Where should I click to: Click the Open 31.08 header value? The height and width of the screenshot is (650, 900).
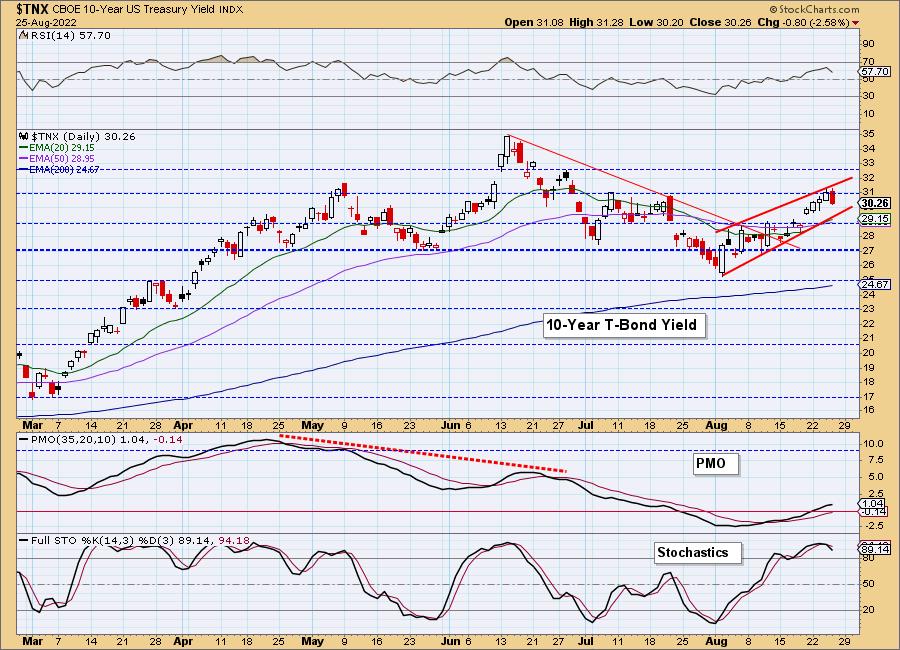(534, 22)
